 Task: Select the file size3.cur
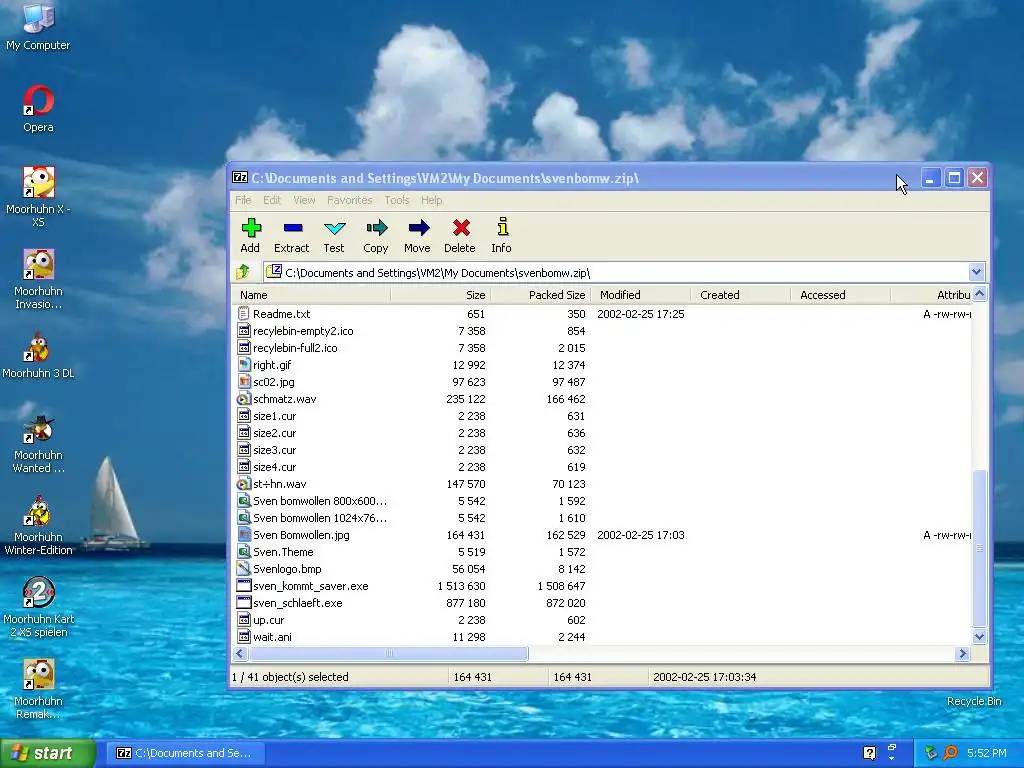click(x=274, y=450)
